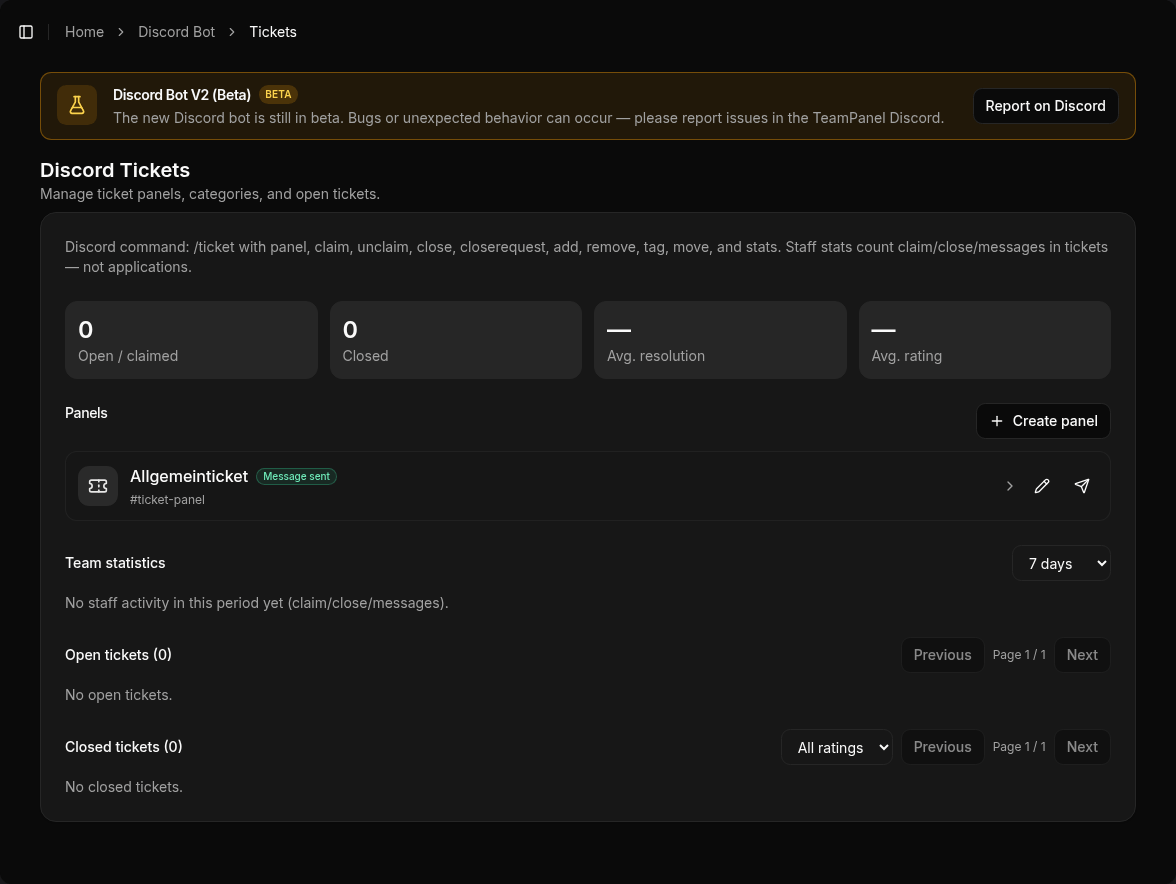The height and width of the screenshot is (884, 1176).
Task: Click the BETA badge in the banner
Action: (278, 94)
